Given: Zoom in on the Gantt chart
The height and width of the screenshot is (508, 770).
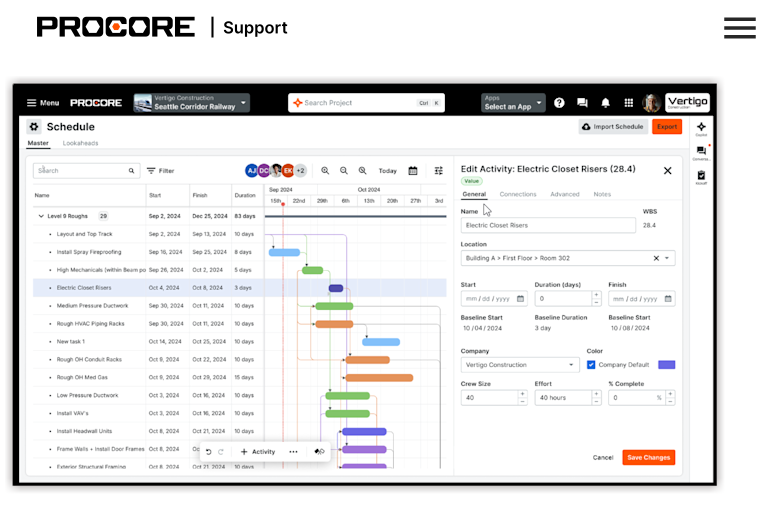Looking at the screenshot, I should (x=325, y=170).
